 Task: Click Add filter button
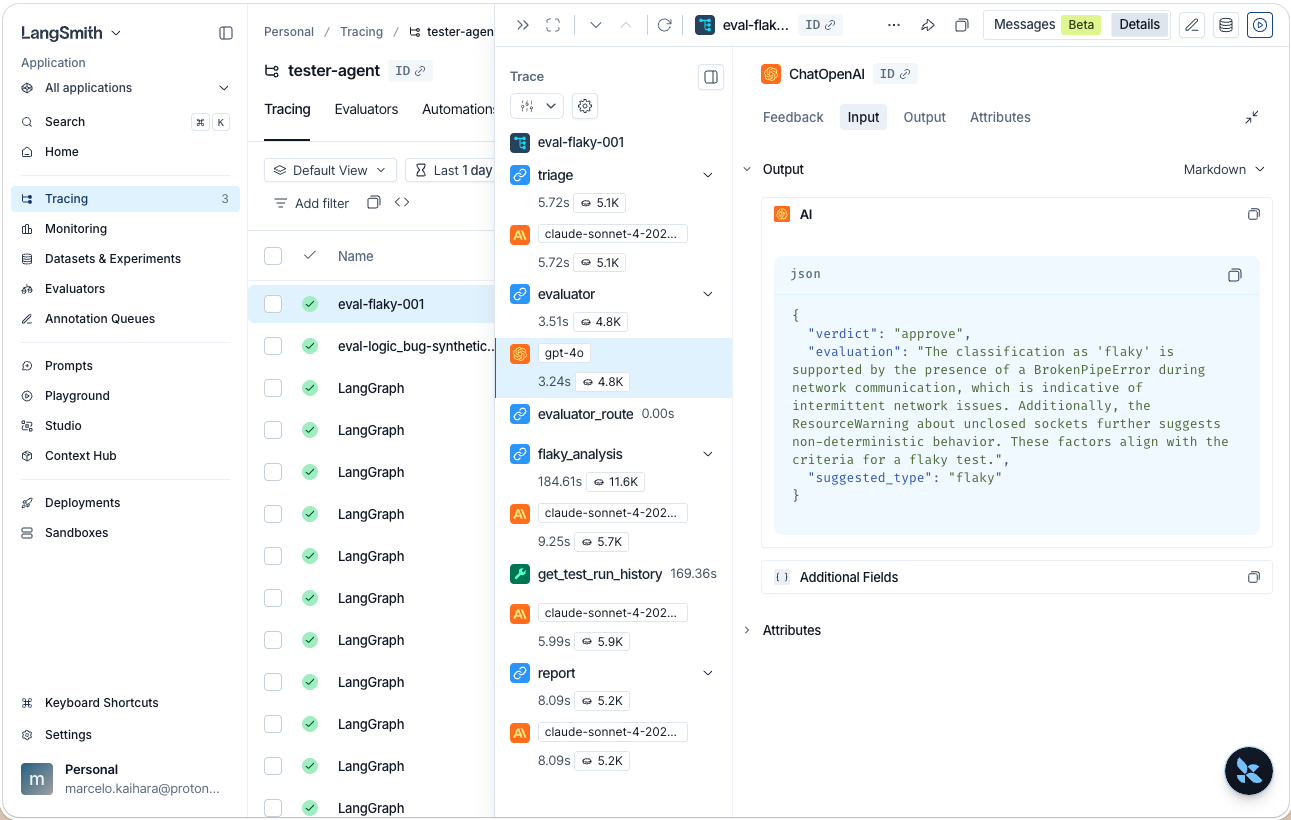click(x=312, y=203)
